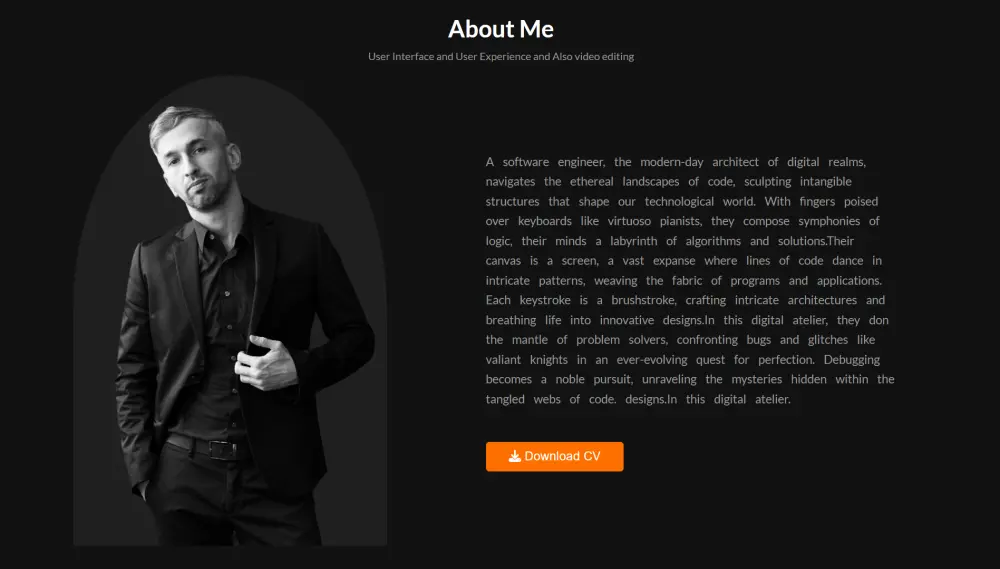Click the word "symphonies" in the paragraph

point(829,221)
